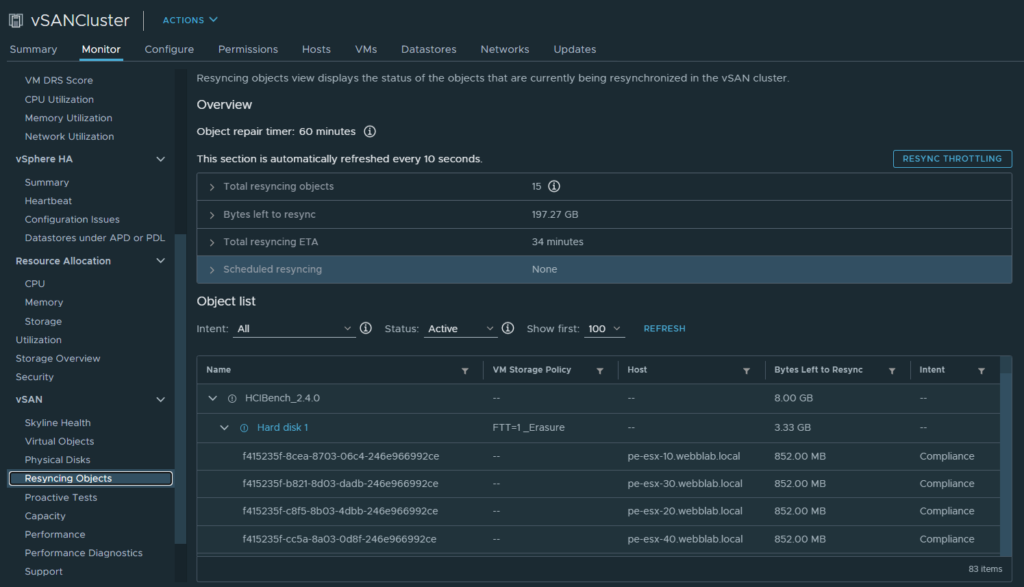
Task: Click the RESYNC THROTTLING button
Action: tap(952, 159)
